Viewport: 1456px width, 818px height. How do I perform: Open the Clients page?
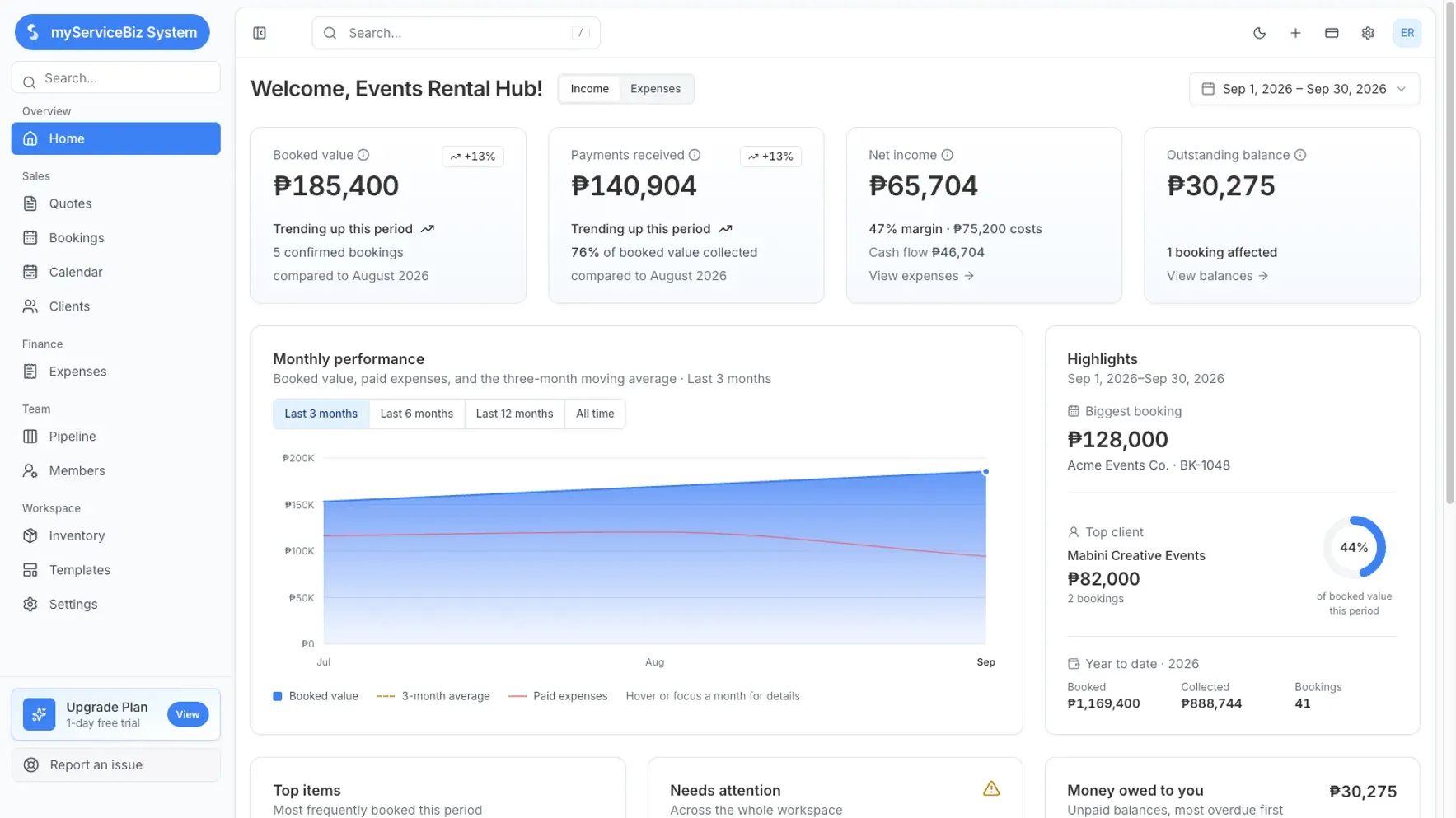pyautogui.click(x=115, y=306)
